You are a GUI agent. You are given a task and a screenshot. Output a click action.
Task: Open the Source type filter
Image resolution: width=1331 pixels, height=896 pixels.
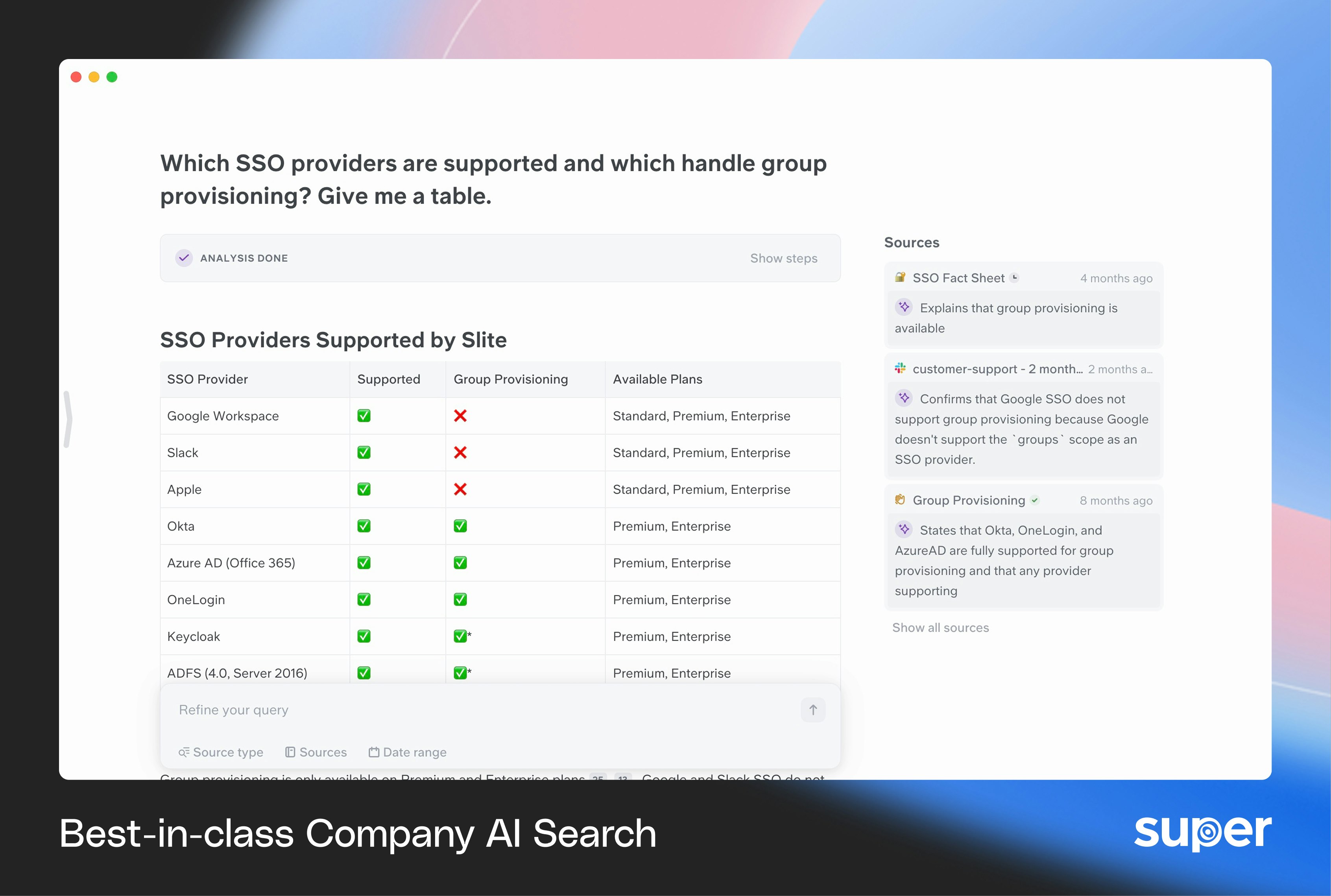point(221,752)
